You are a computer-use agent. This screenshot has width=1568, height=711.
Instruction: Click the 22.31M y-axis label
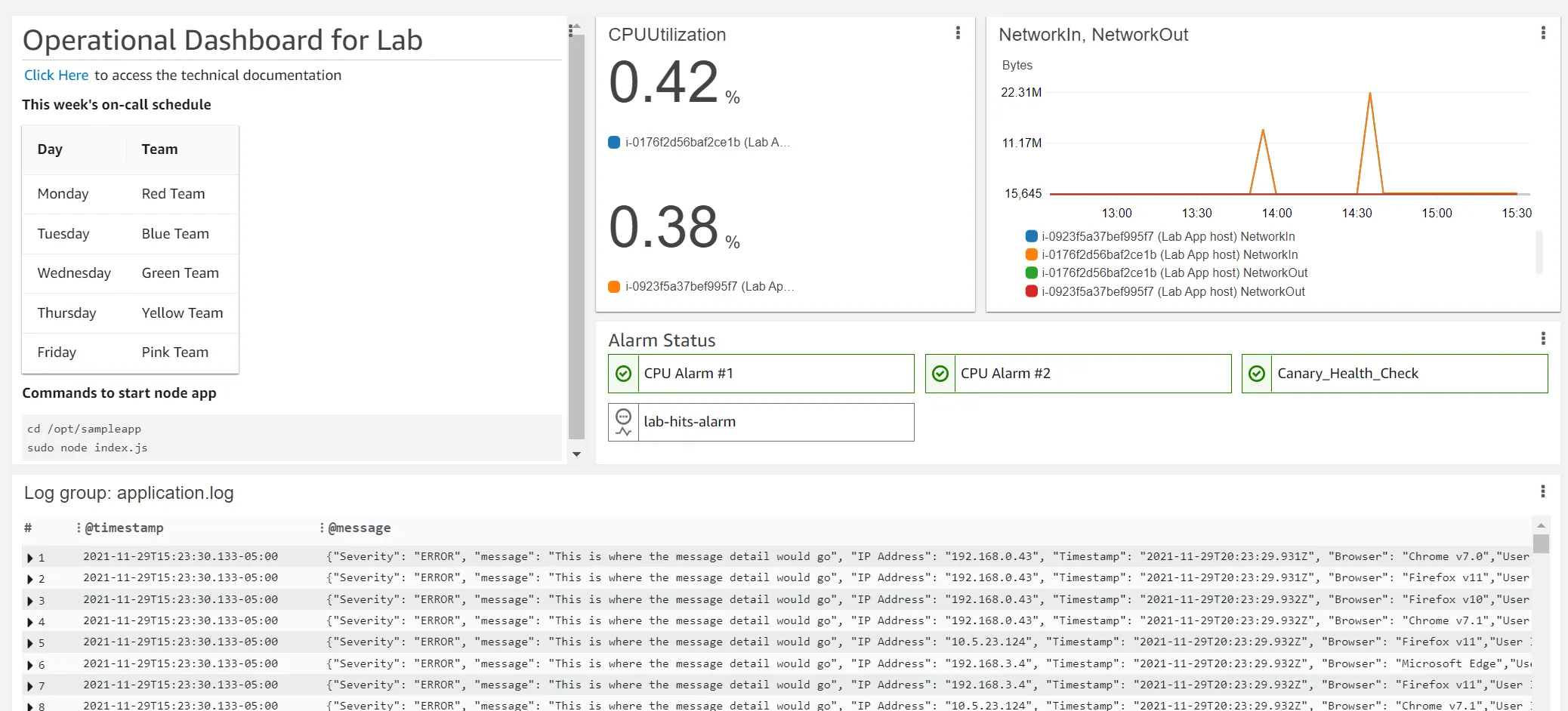[1021, 92]
